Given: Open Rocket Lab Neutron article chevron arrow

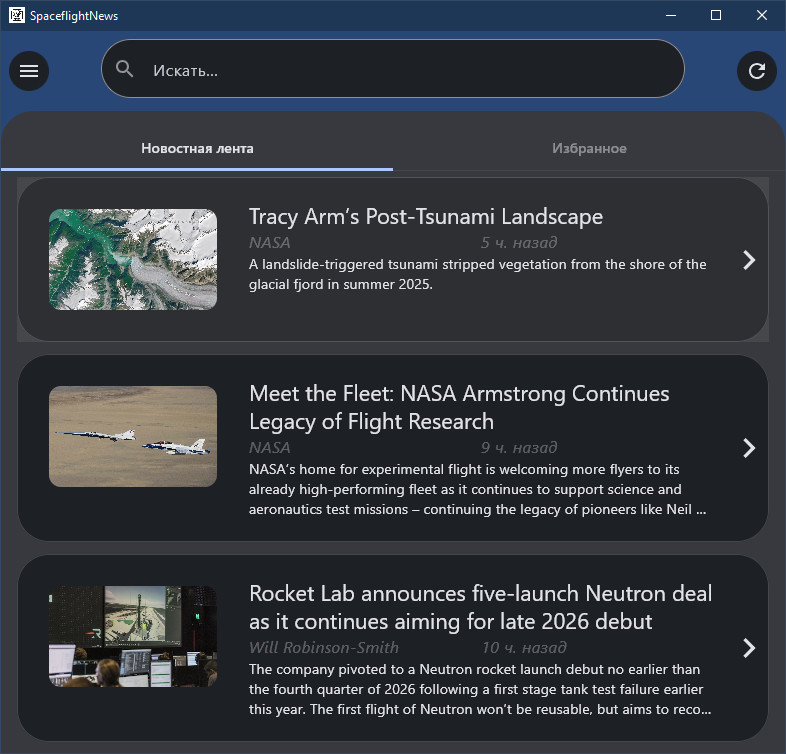Looking at the screenshot, I should point(749,648).
